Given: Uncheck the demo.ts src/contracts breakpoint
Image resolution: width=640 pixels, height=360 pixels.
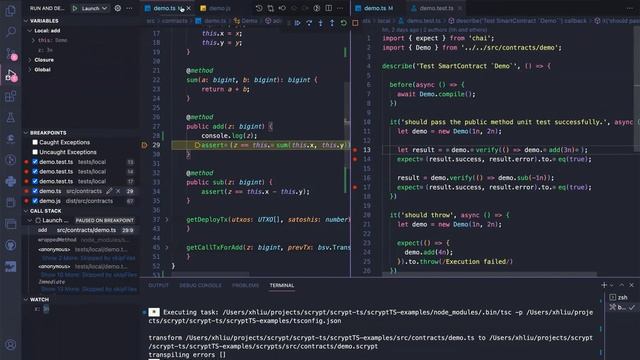Looking at the screenshot, I should (x=35, y=191).
